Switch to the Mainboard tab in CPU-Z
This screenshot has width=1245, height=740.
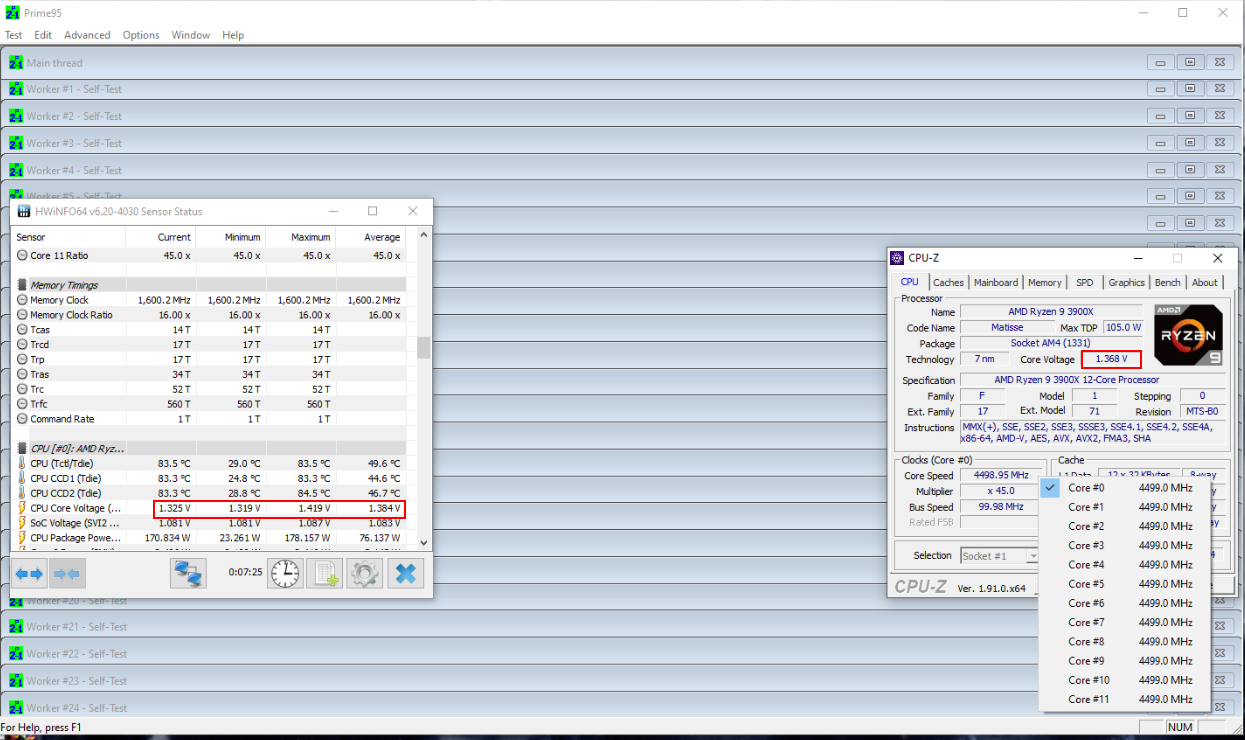point(995,283)
